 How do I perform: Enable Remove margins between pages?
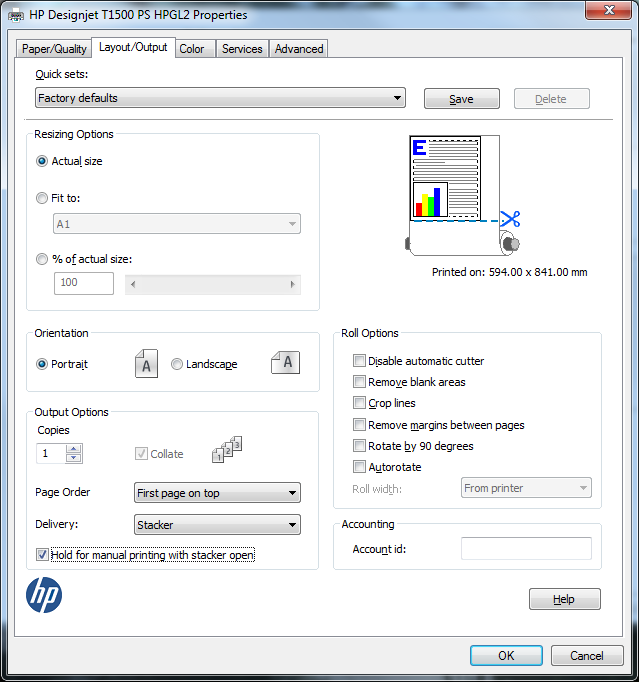click(x=359, y=425)
